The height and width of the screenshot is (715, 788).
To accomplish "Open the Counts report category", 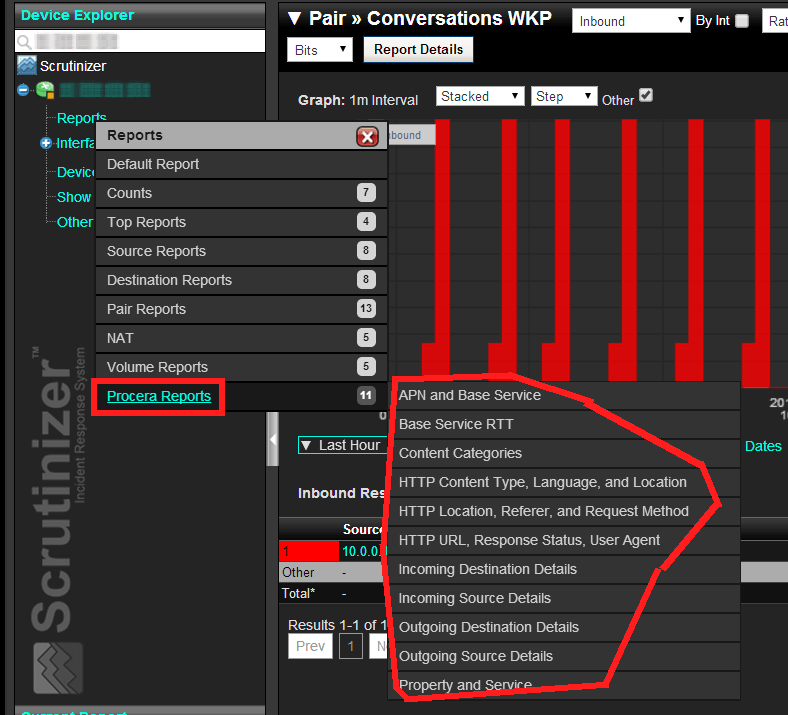I will pyautogui.click(x=241, y=193).
